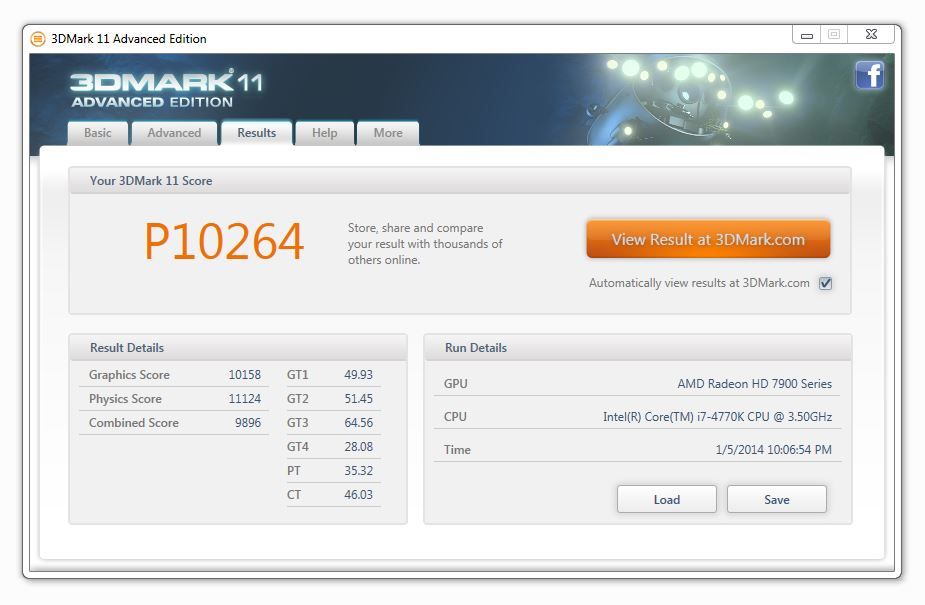
Task: Open the Facebook share icon
Action: pyautogui.click(x=870, y=75)
